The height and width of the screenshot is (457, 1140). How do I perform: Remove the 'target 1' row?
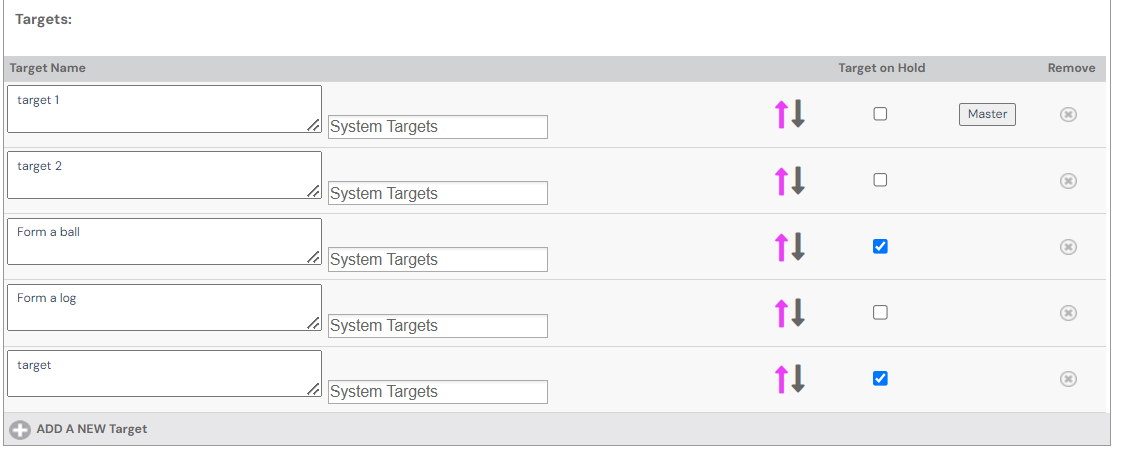(1068, 114)
